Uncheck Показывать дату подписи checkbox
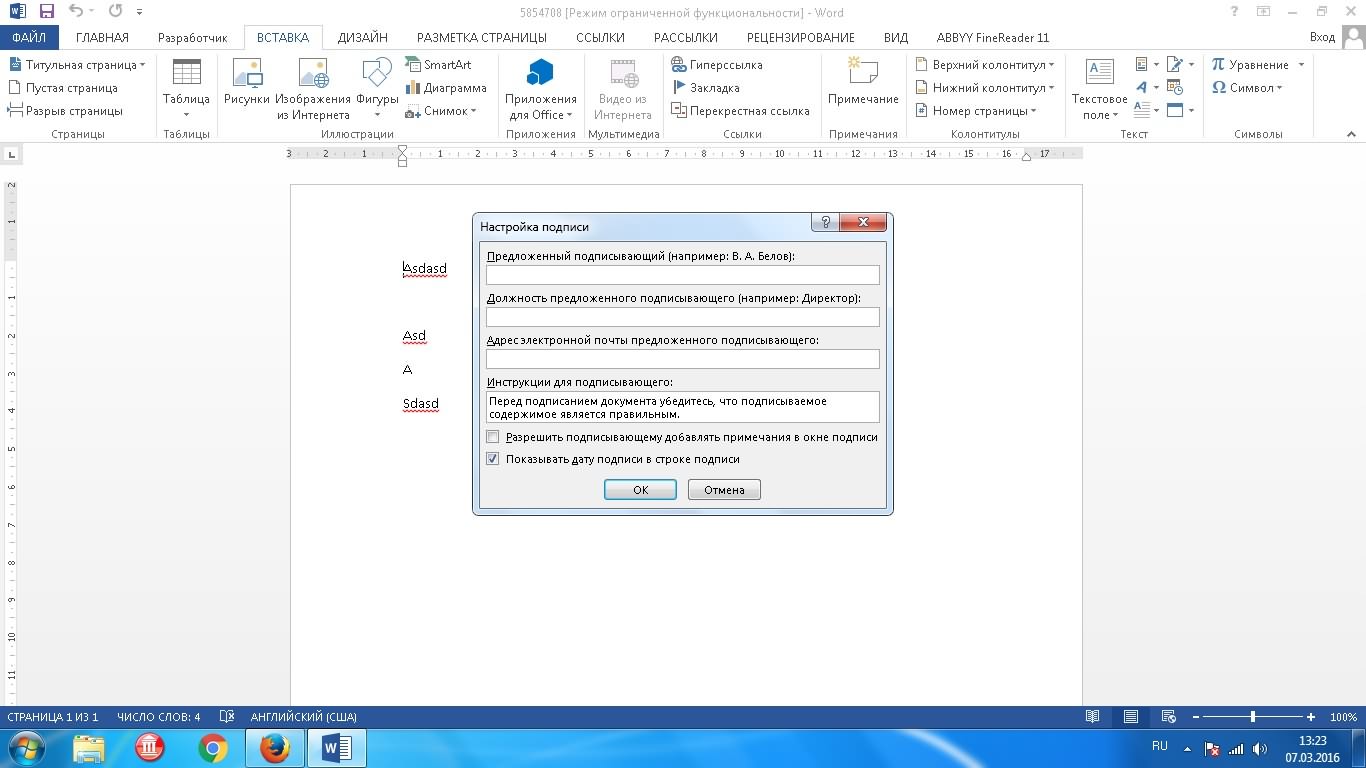 point(493,459)
